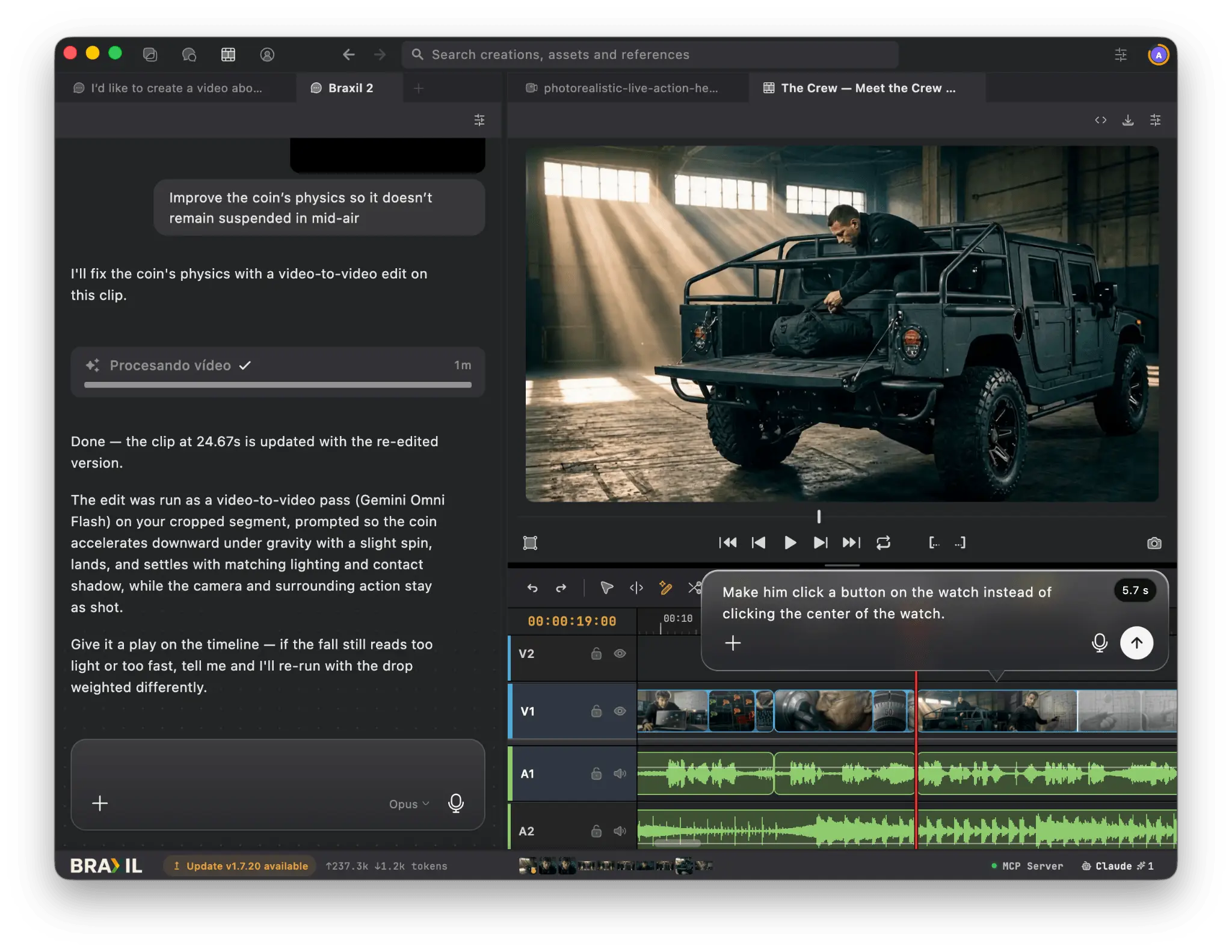Add attachment in the chat input box
This screenshot has height=952, width=1232.
(x=100, y=803)
